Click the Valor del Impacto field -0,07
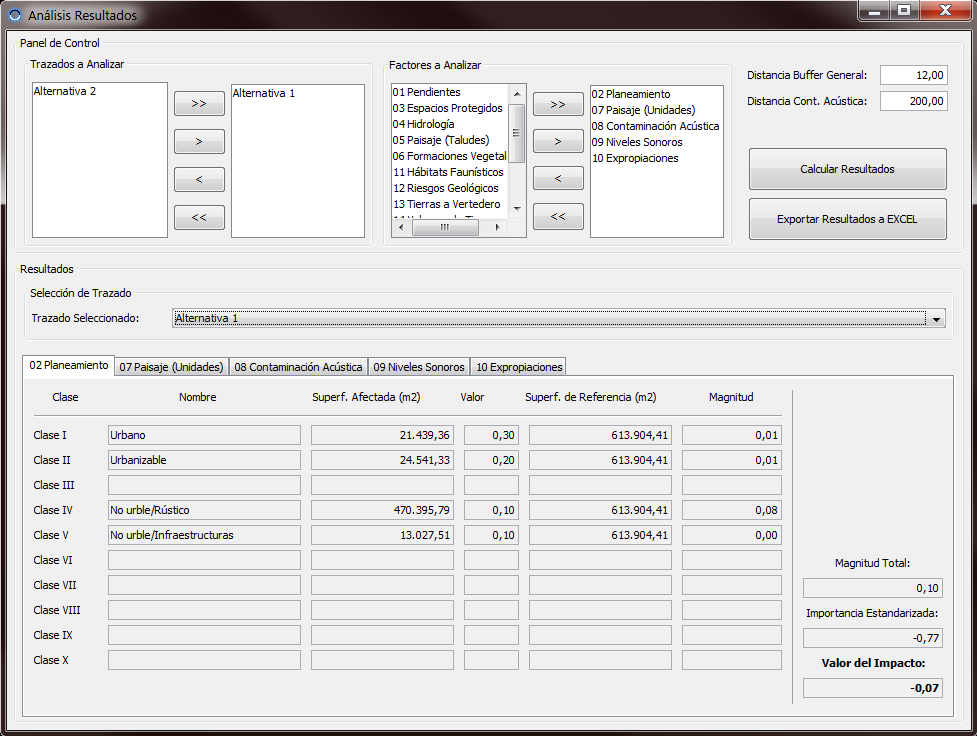Image resolution: width=977 pixels, height=736 pixels. (x=873, y=688)
